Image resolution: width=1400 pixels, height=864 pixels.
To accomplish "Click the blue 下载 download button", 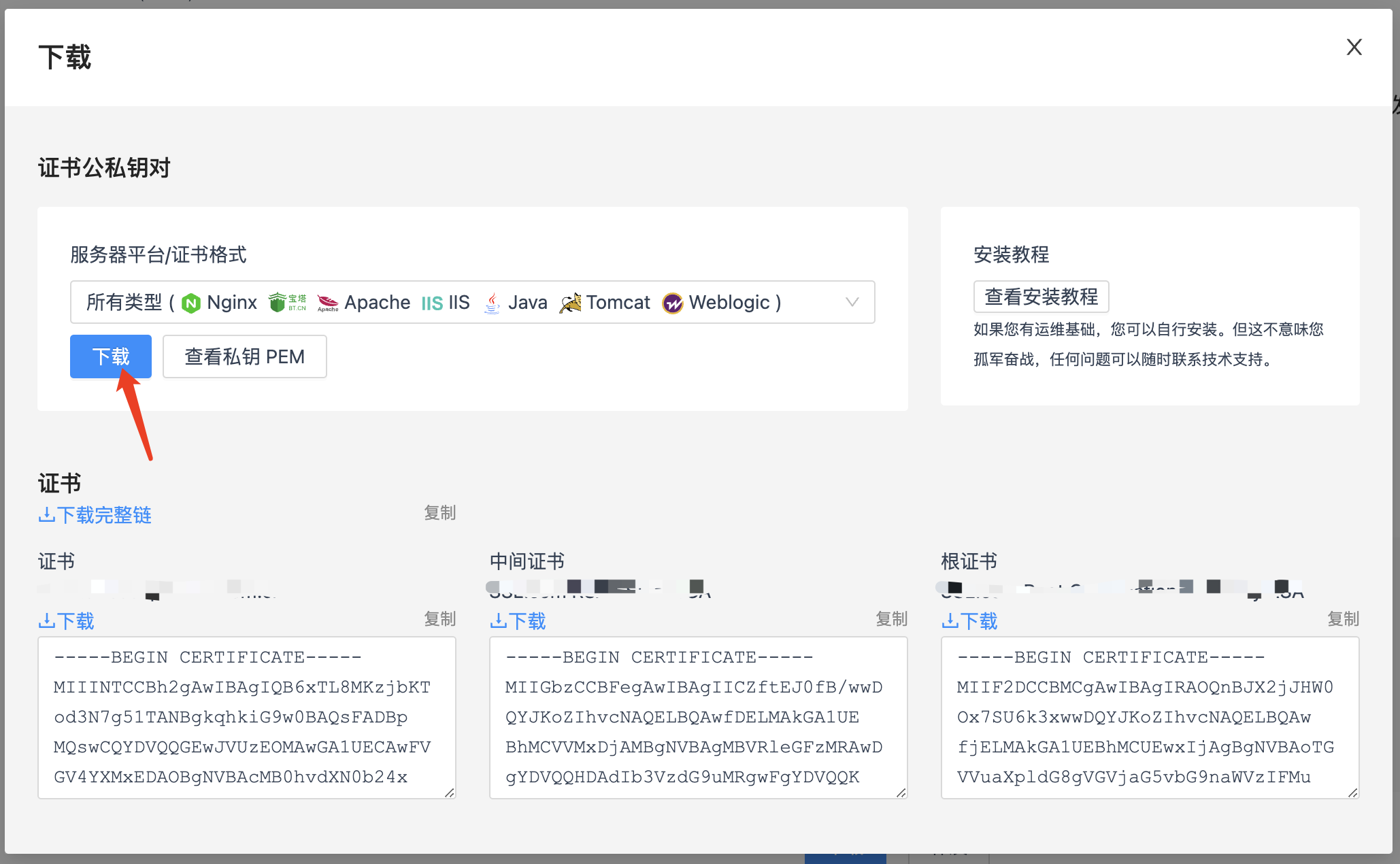I will [110, 356].
